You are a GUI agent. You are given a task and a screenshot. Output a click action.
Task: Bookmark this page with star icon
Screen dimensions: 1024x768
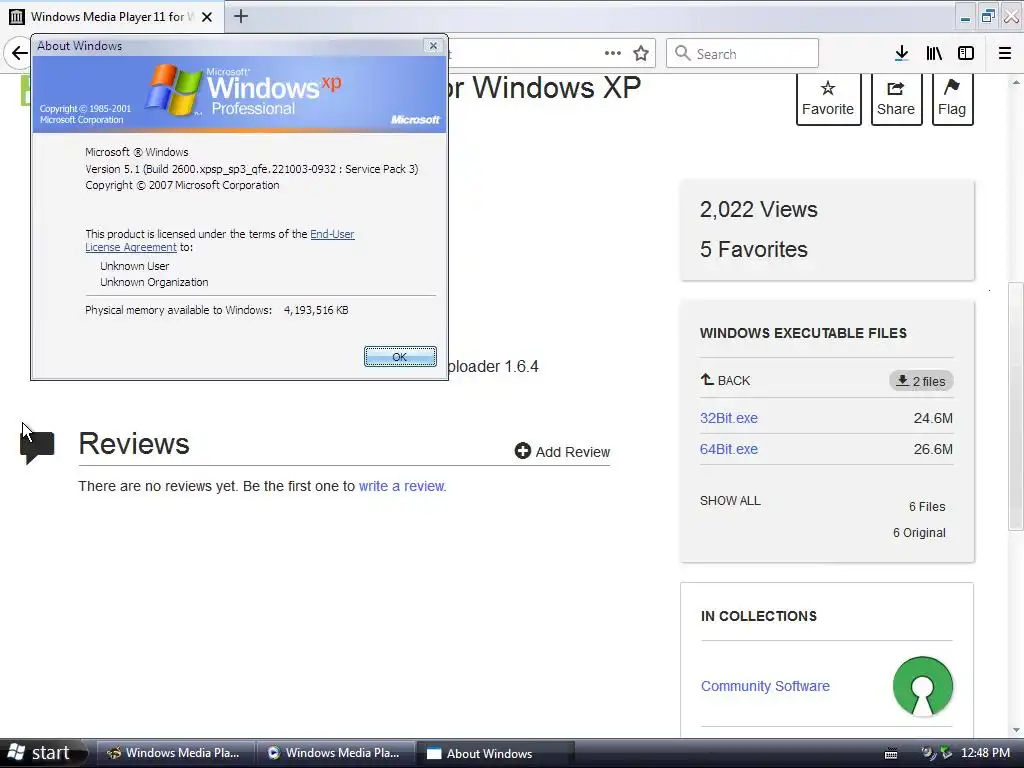641,53
